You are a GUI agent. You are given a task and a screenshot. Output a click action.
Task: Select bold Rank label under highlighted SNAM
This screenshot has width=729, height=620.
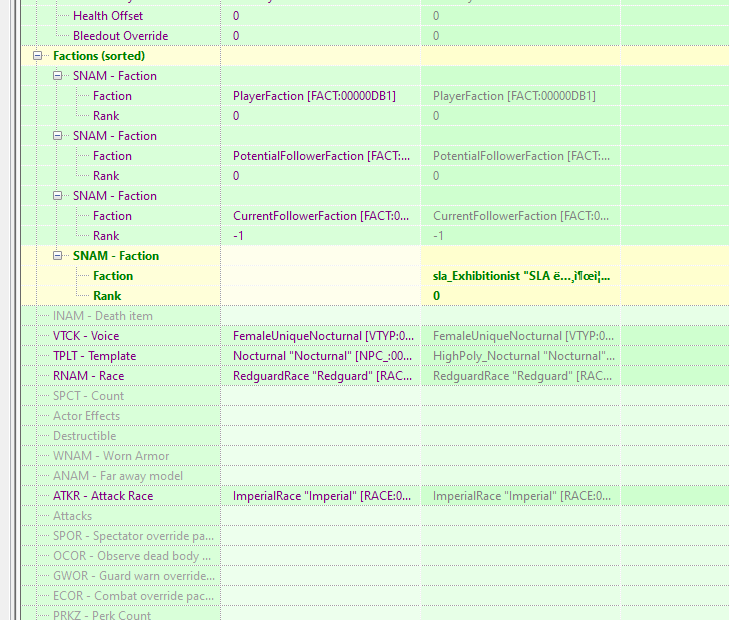[x=107, y=296]
